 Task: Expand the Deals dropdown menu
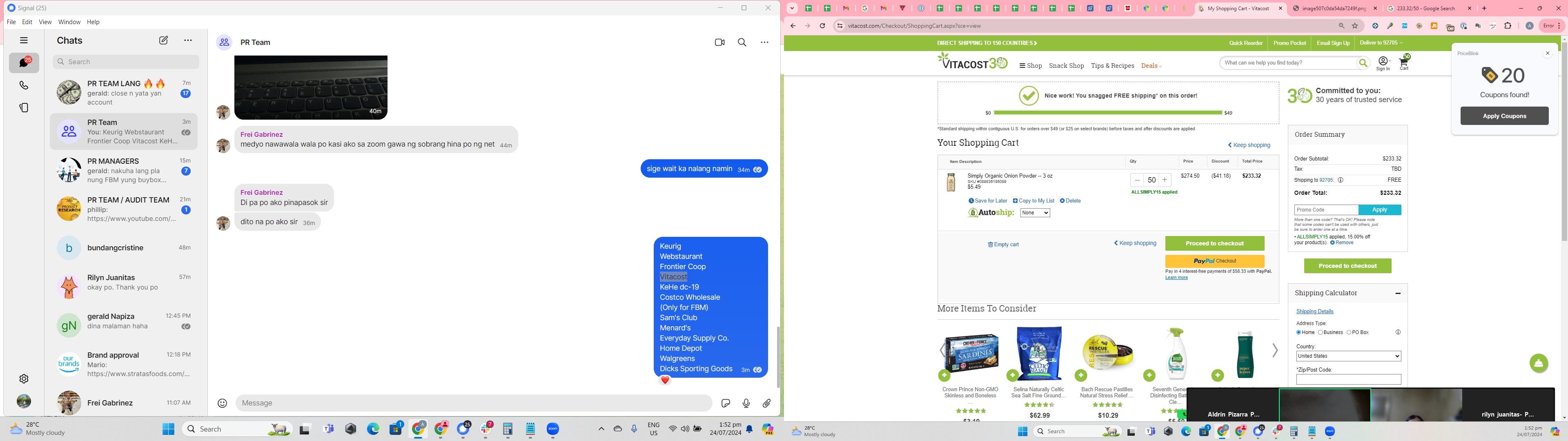pyautogui.click(x=1151, y=66)
